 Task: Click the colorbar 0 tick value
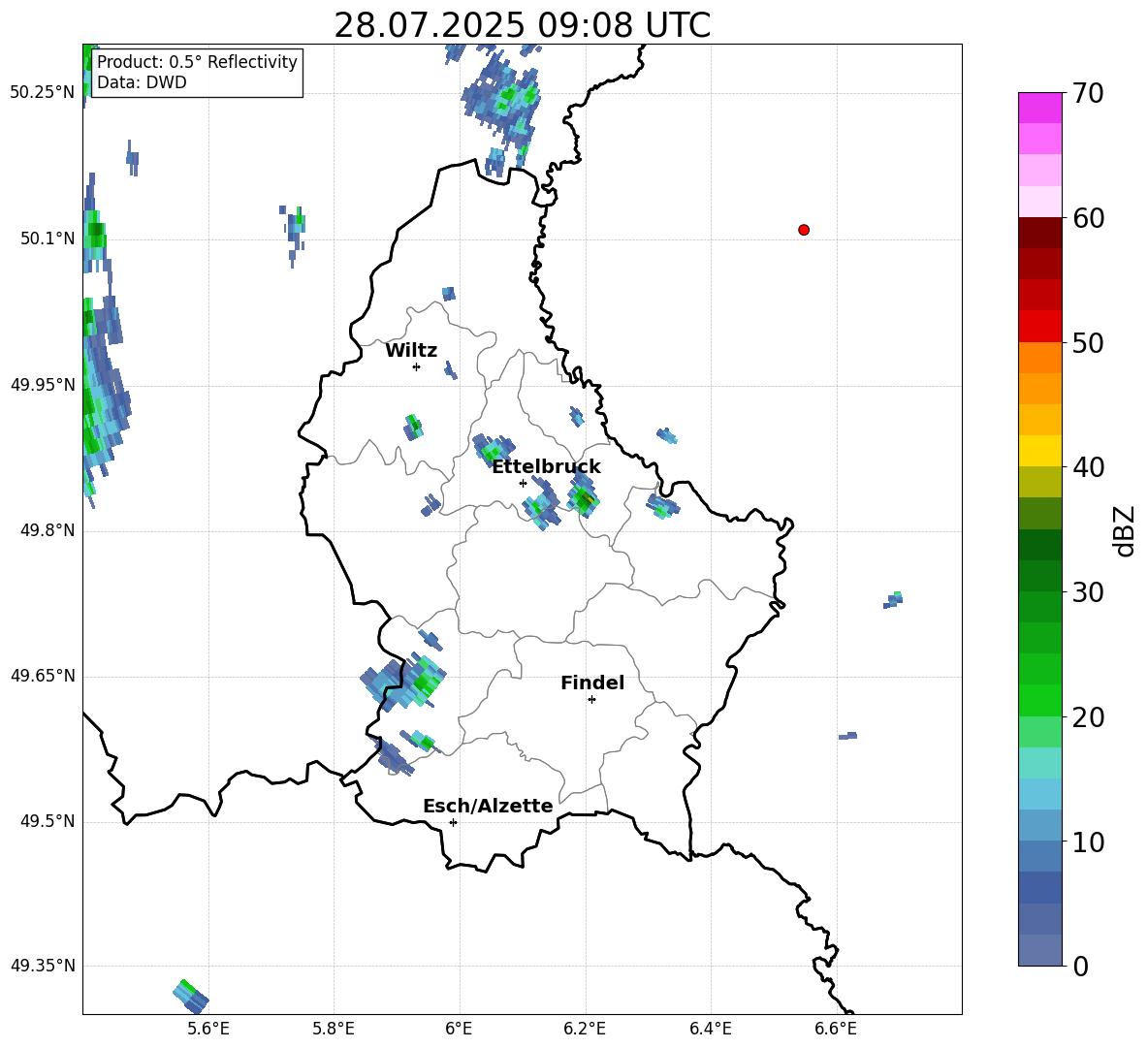(1081, 966)
